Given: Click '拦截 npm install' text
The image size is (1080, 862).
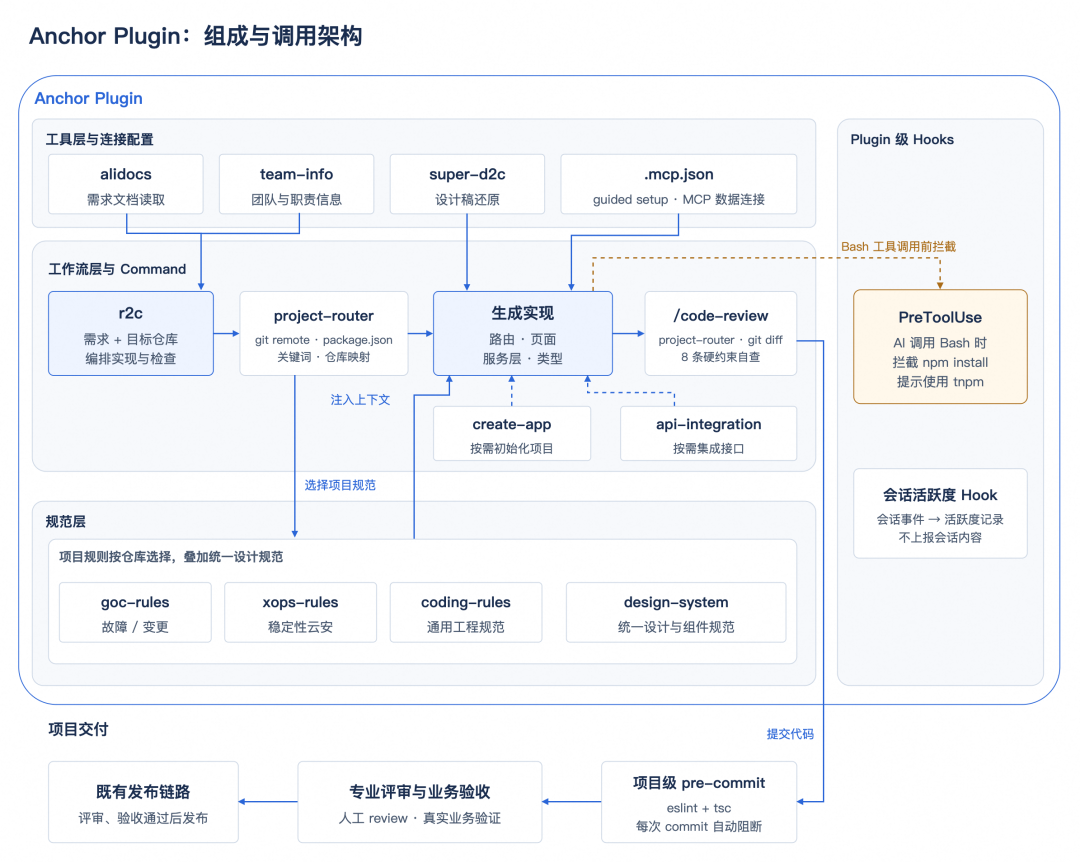Looking at the screenshot, I should (x=940, y=362).
